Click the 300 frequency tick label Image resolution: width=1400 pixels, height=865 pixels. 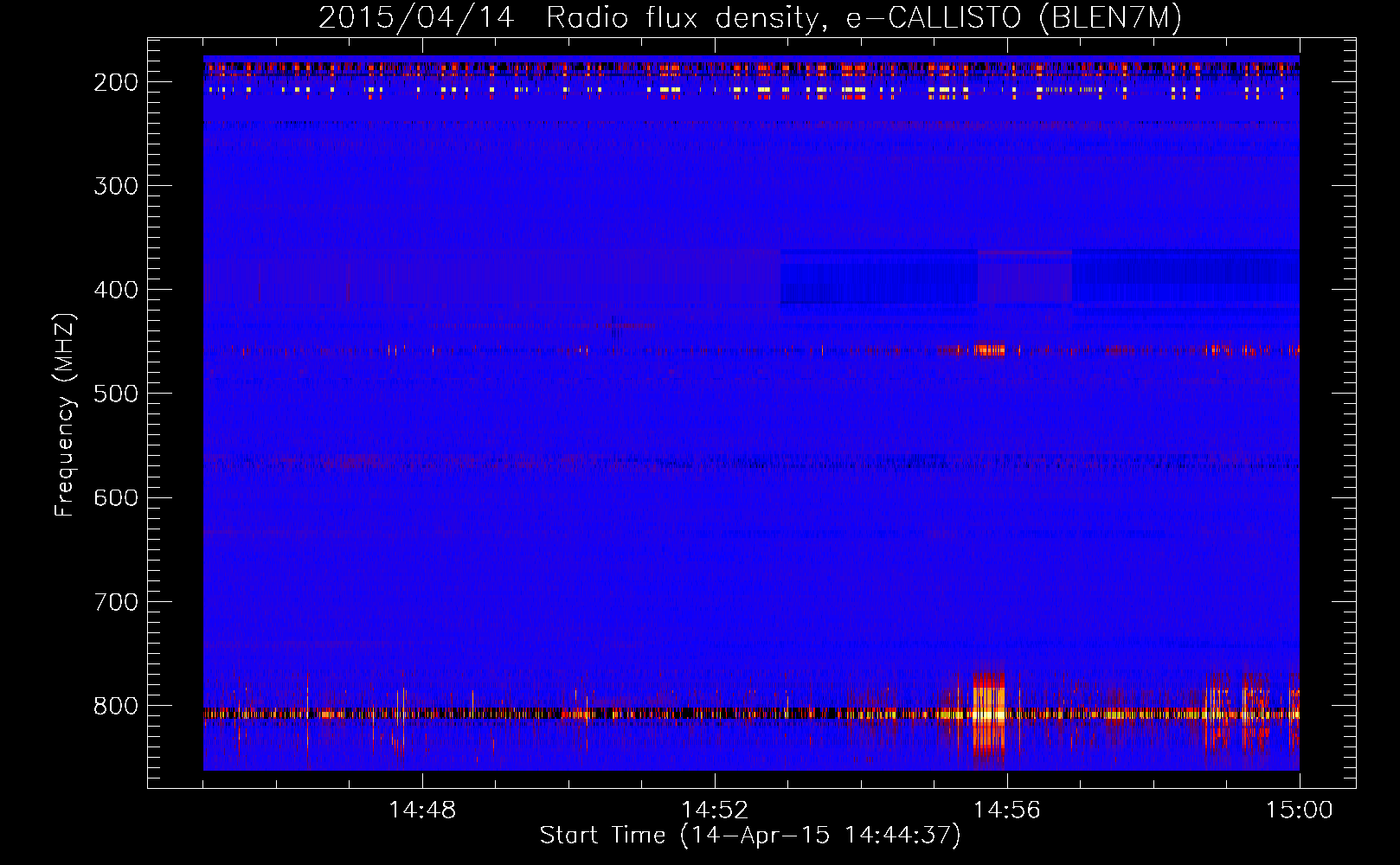tap(116, 186)
